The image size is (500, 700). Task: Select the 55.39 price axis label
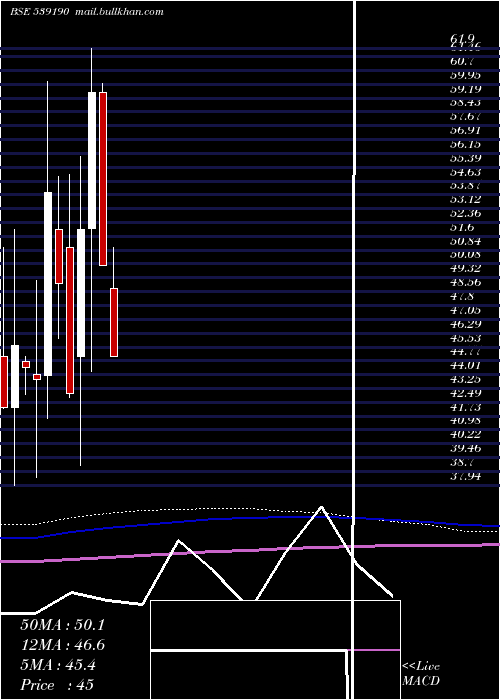(x=465, y=158)
